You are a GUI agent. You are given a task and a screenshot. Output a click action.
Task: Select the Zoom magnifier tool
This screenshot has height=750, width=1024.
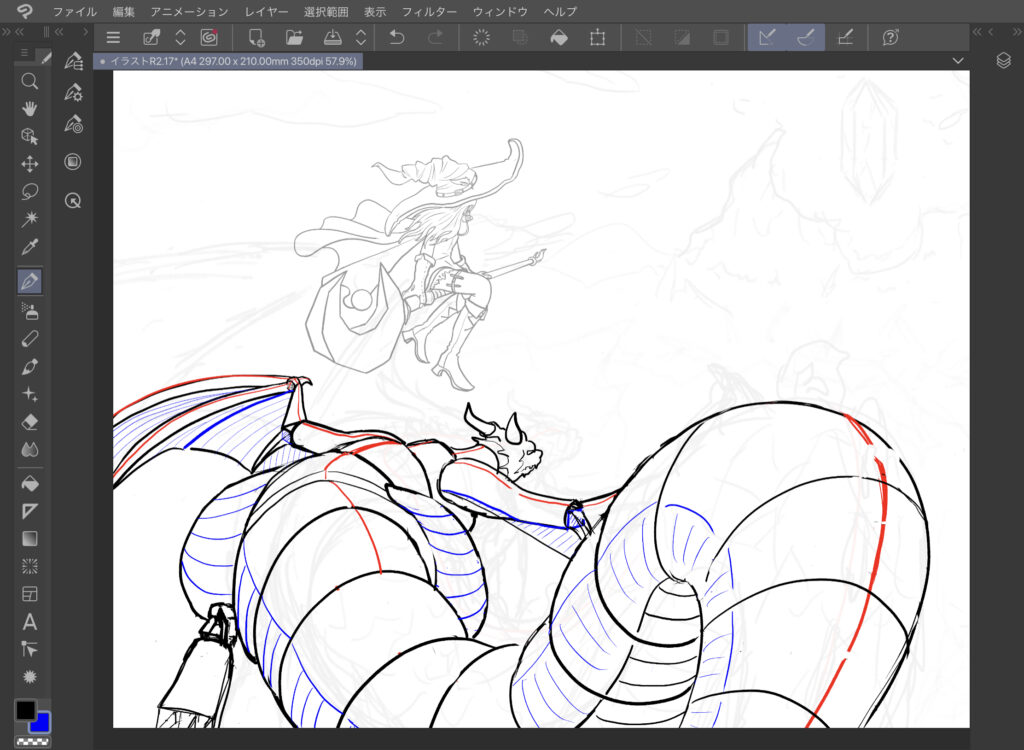click(30, 81)
